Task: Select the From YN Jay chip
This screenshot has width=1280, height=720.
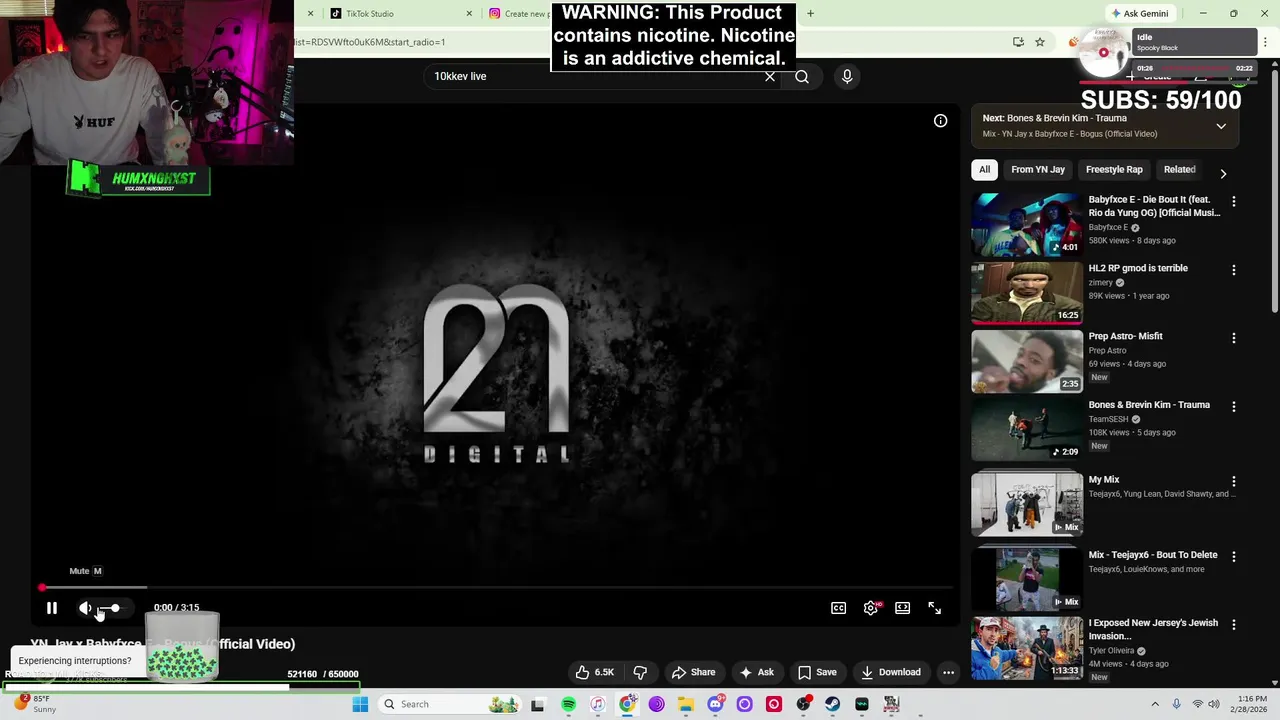Action: point(1038,169)
